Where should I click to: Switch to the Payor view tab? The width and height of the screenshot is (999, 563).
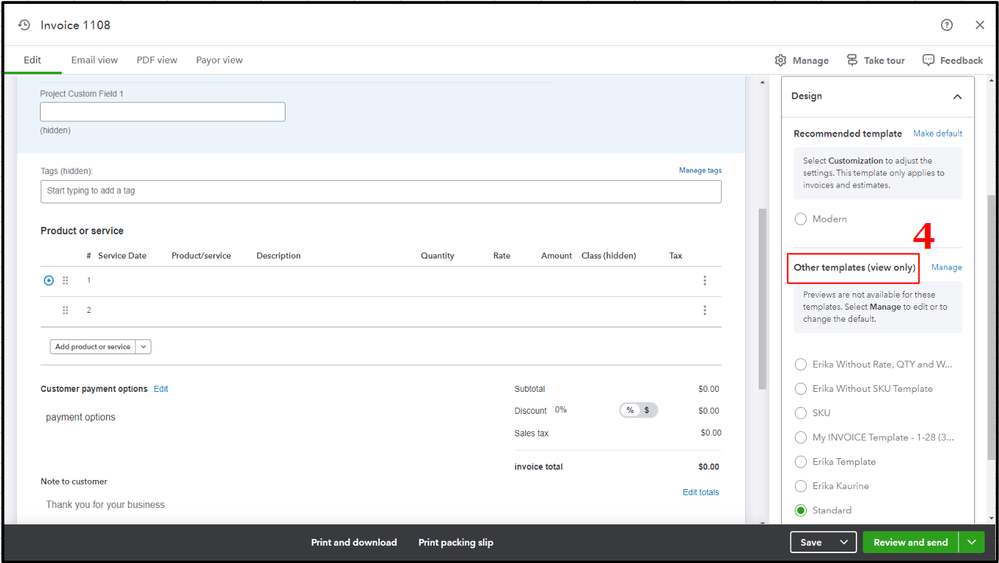pos(219,60)
